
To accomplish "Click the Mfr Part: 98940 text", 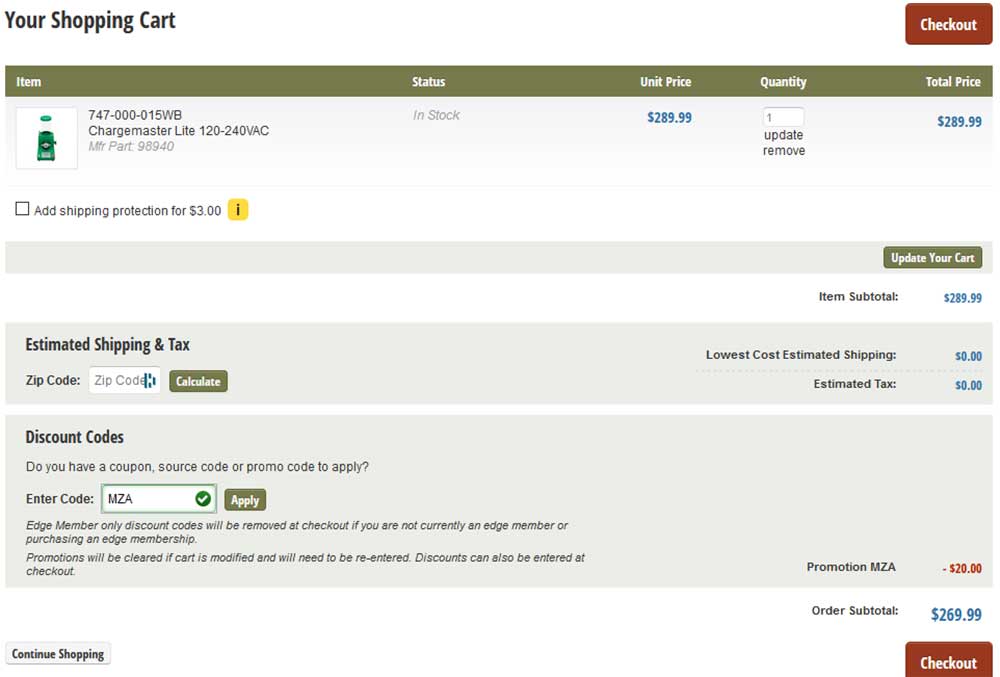I will coord(131,146).
